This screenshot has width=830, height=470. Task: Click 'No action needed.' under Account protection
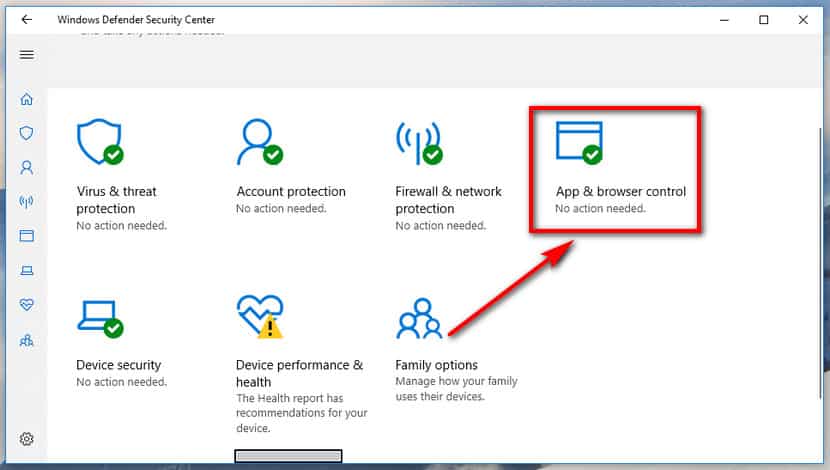[x=282, y=209]
